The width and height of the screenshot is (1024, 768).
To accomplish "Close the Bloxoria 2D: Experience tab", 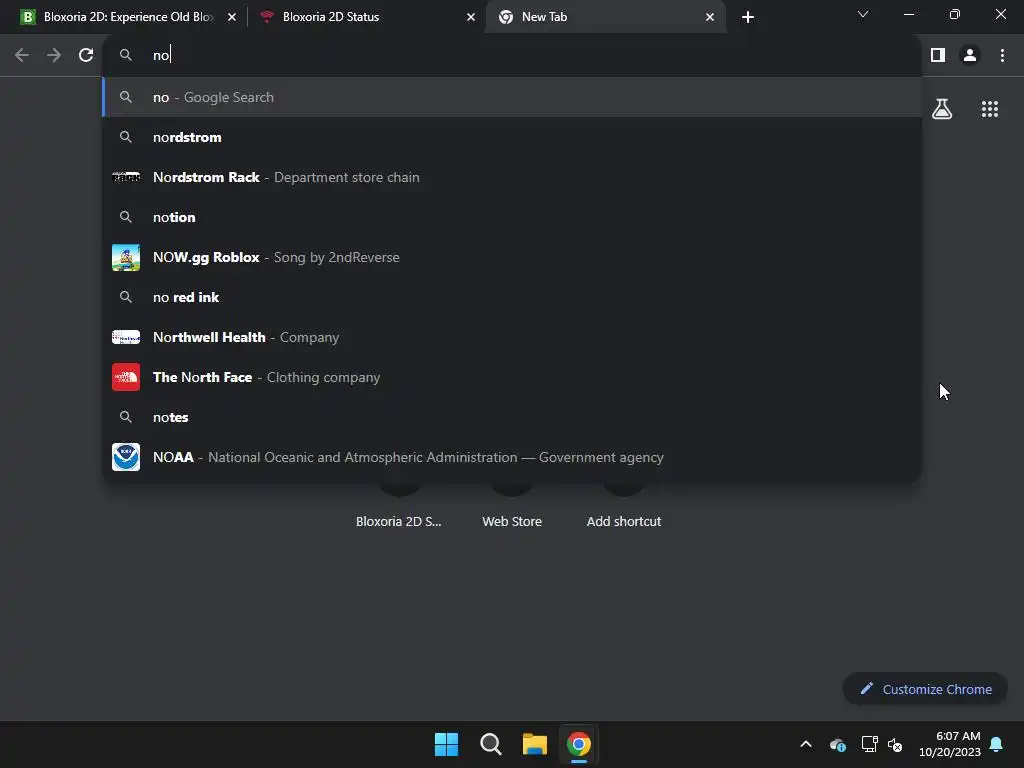I will click(232, 17).
